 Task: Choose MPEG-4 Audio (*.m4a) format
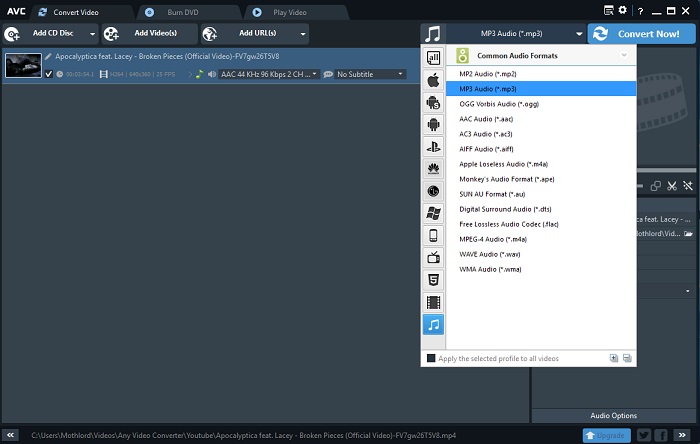[541, 239]
